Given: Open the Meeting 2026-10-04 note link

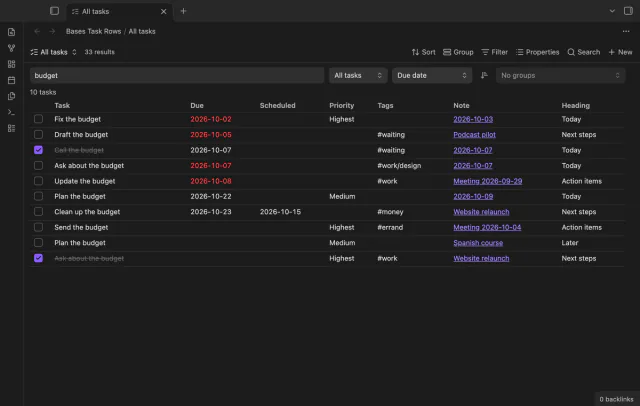Looking at the screenshot, I should click(x=487, y=227).
